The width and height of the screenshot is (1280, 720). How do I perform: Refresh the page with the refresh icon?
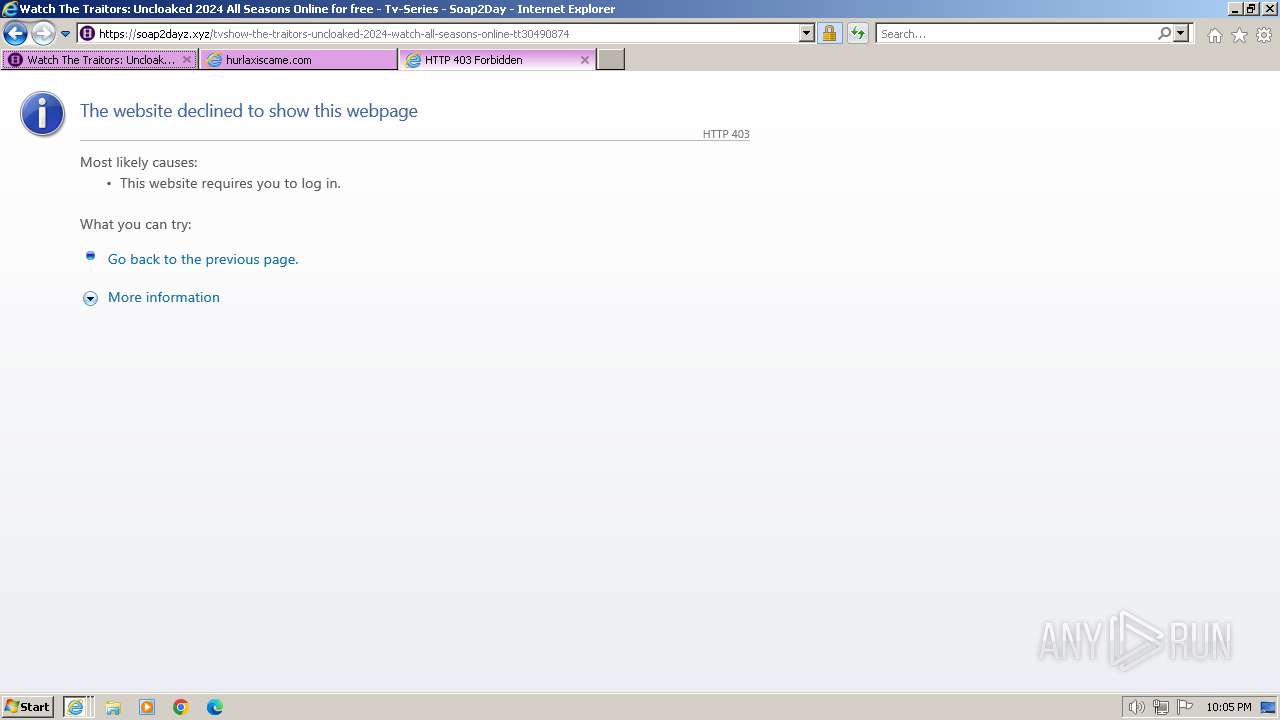pyautogui.click(x=858, y=34)
